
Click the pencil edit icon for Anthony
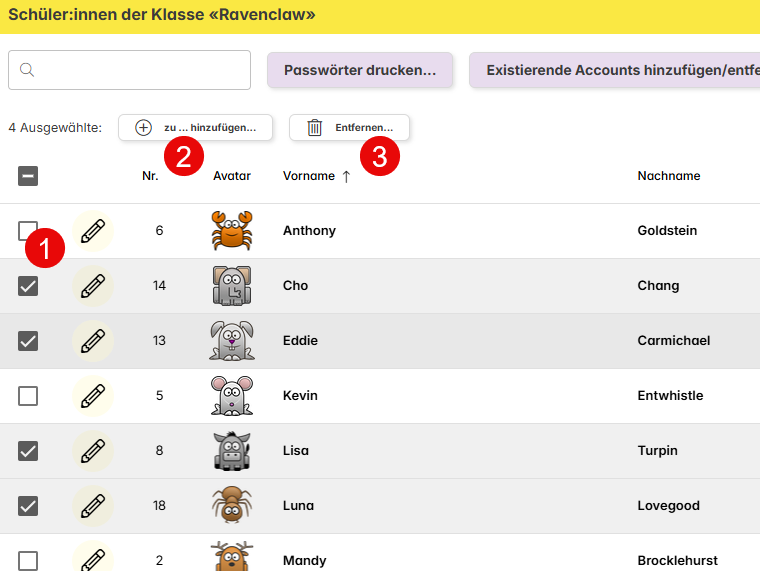92,231
